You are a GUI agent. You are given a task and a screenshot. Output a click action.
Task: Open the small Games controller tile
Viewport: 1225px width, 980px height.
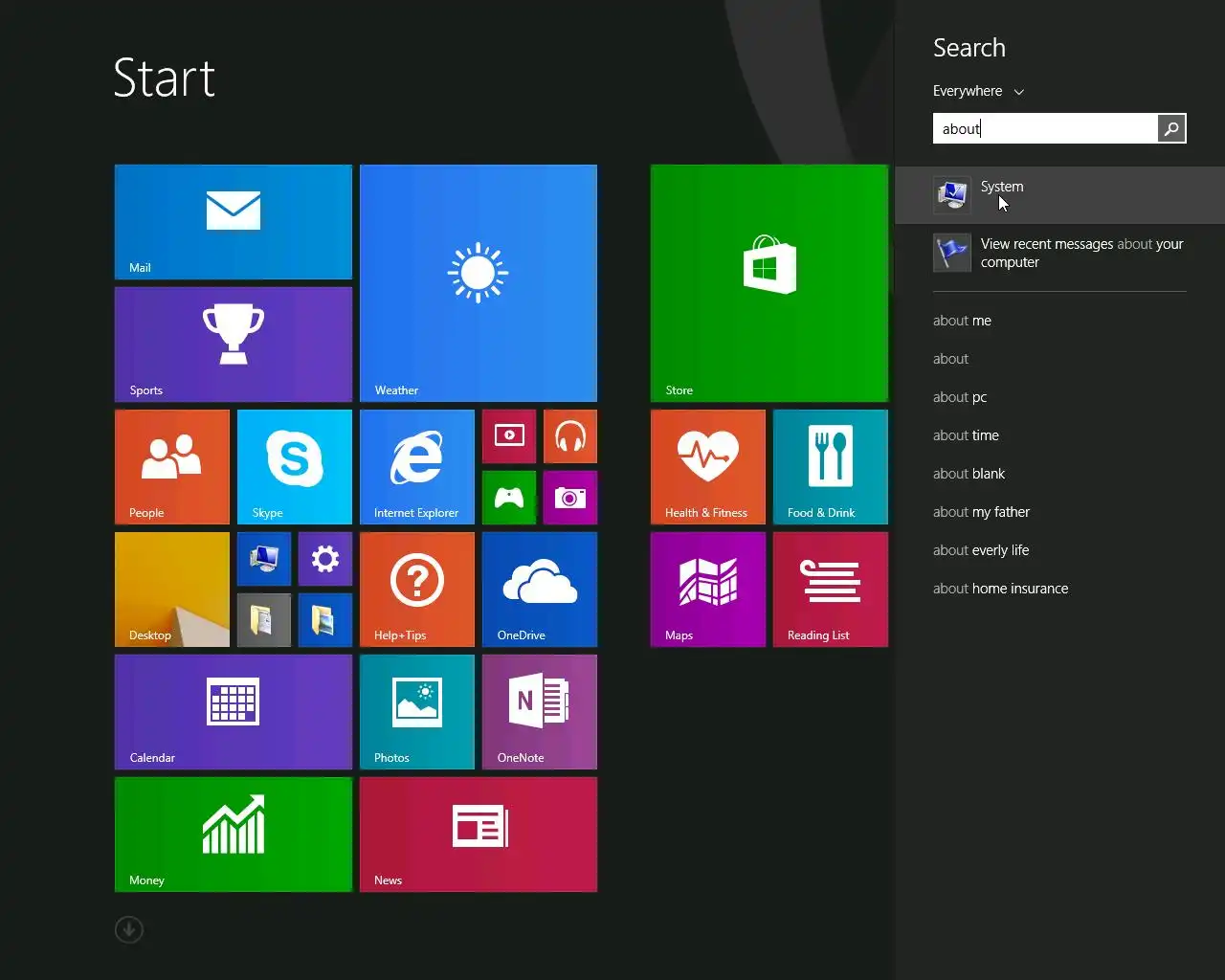[509, 498]
